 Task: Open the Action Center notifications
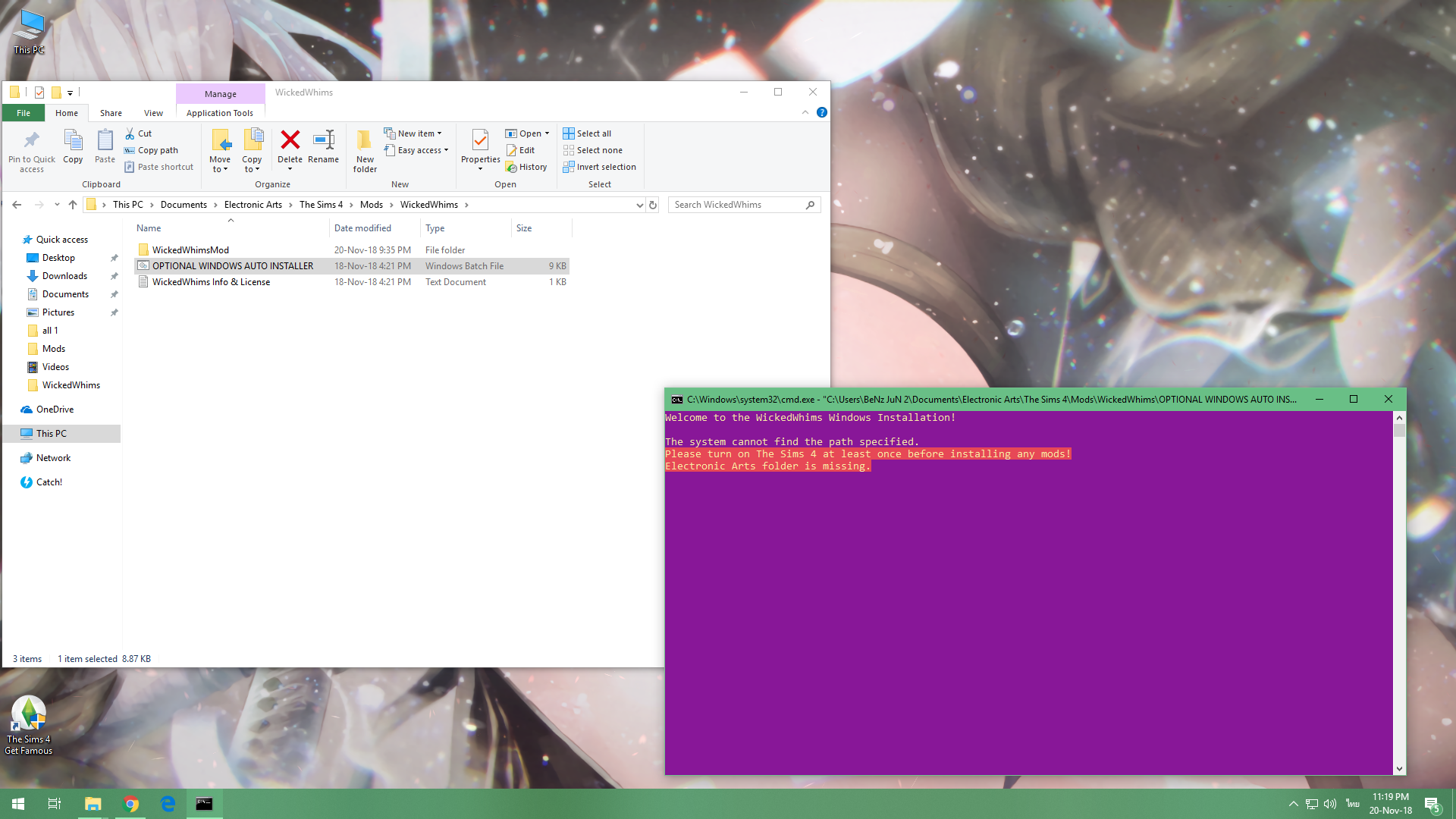(1432, 804)
